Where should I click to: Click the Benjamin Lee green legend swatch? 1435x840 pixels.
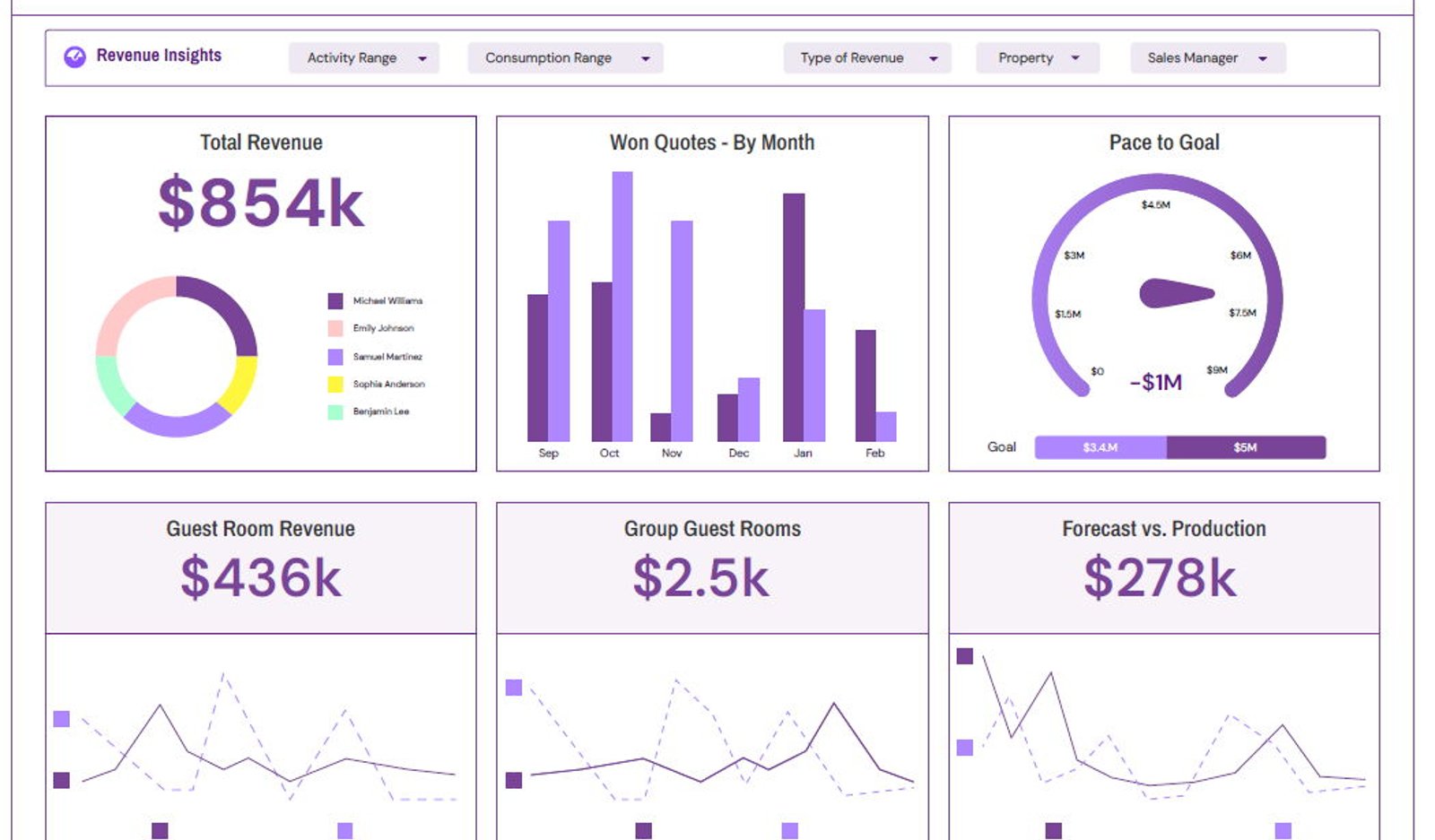click(x=335, y=411)
